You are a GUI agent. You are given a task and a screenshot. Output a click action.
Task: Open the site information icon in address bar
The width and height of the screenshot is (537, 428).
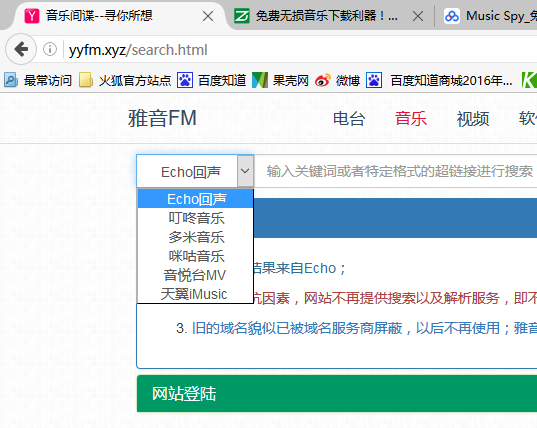pyautogui.click(x=50, y=49)
